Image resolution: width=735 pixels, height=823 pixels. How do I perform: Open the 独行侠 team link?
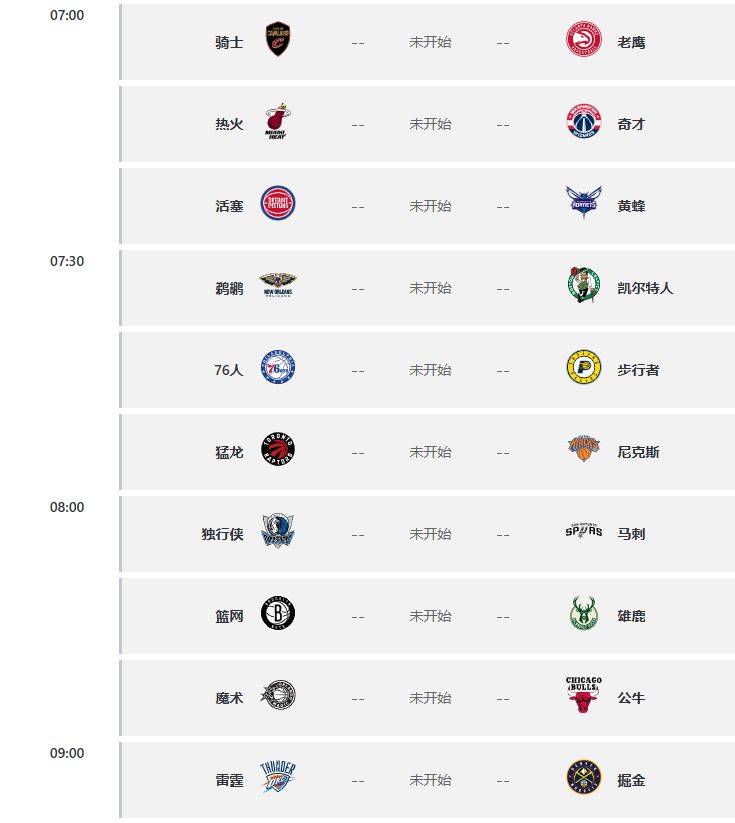[222, 534]
